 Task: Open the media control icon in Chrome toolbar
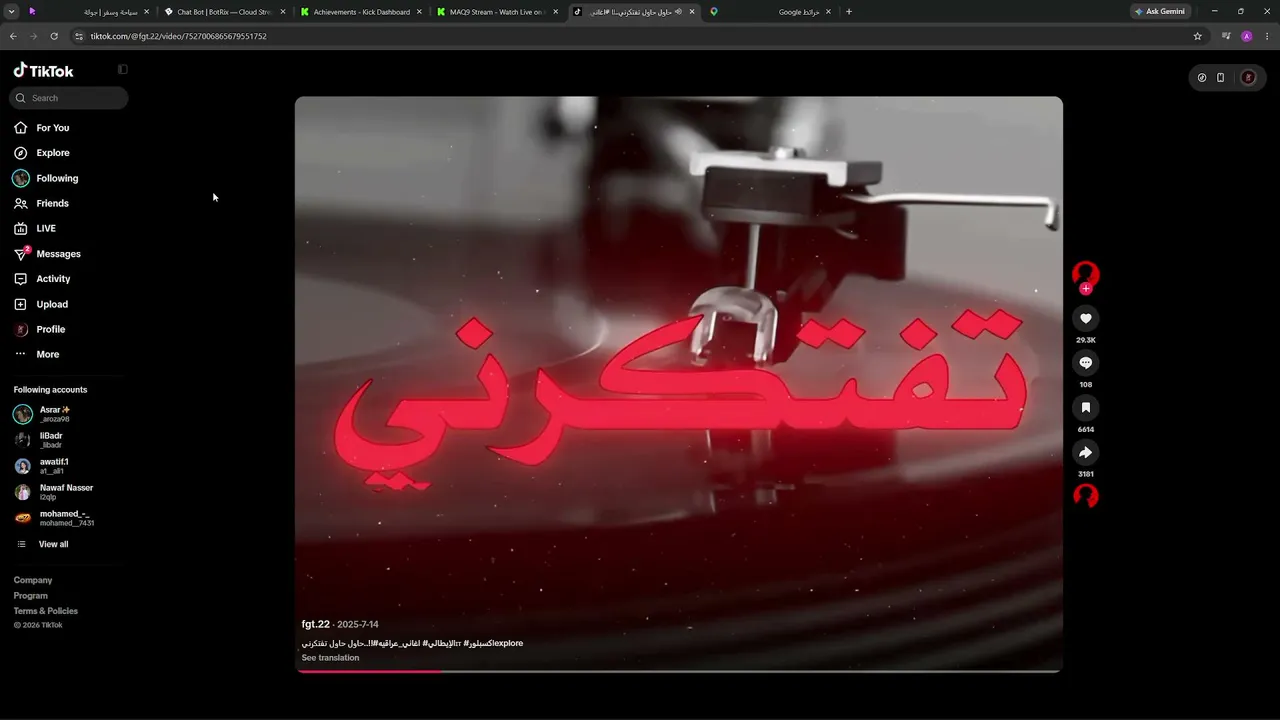coord(1226,36)
